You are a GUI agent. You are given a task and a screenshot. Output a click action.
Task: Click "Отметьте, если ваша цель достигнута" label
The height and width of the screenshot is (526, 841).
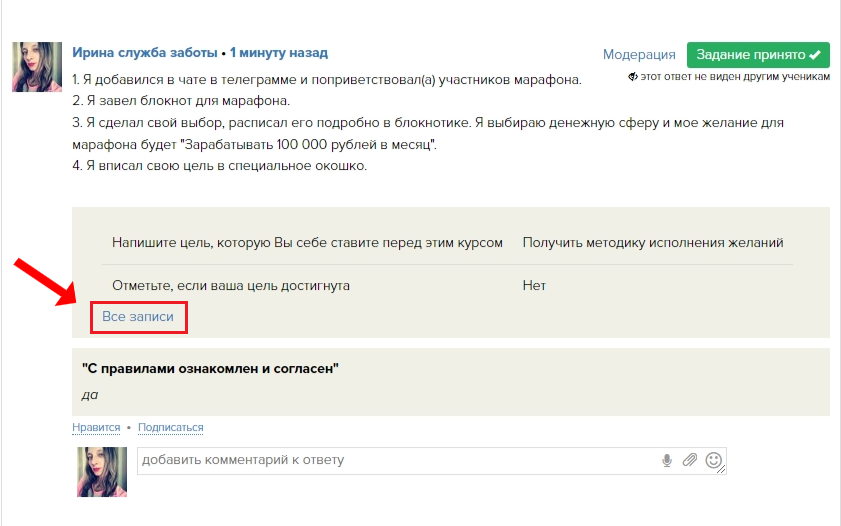[x=231, y=286]
